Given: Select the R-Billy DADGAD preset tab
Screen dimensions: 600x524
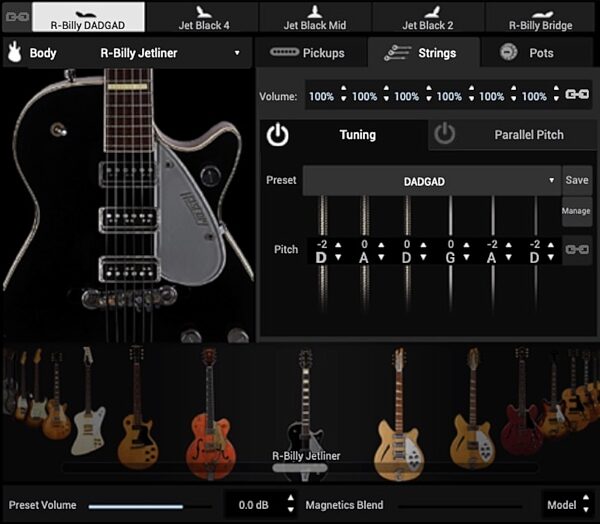Looking at the screenshot, I should click(x=88, y=17).
